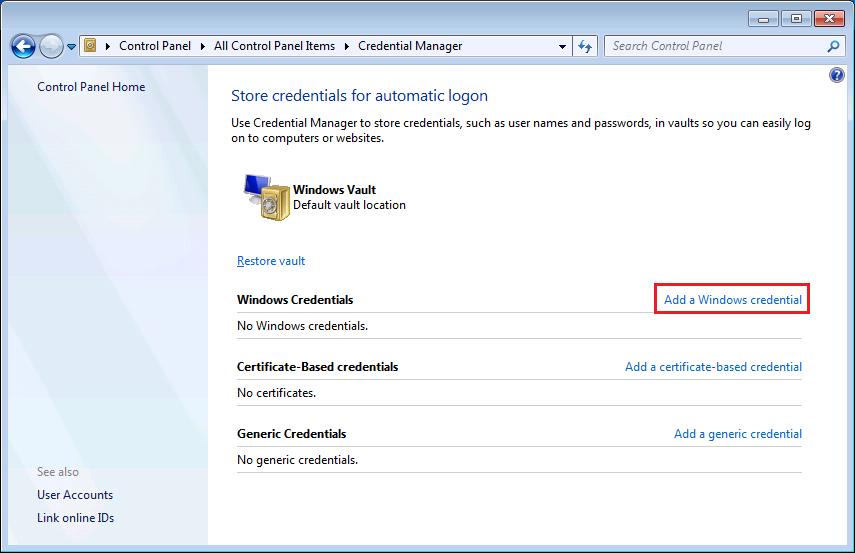Click 'Add a generic credential' link
The image size is (855, 553).
click(x=737, y=434)
